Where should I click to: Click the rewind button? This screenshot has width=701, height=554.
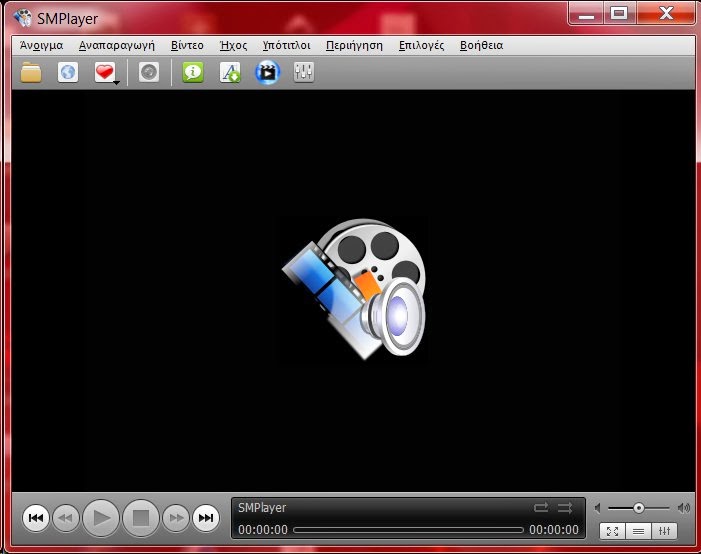point(66,518)
